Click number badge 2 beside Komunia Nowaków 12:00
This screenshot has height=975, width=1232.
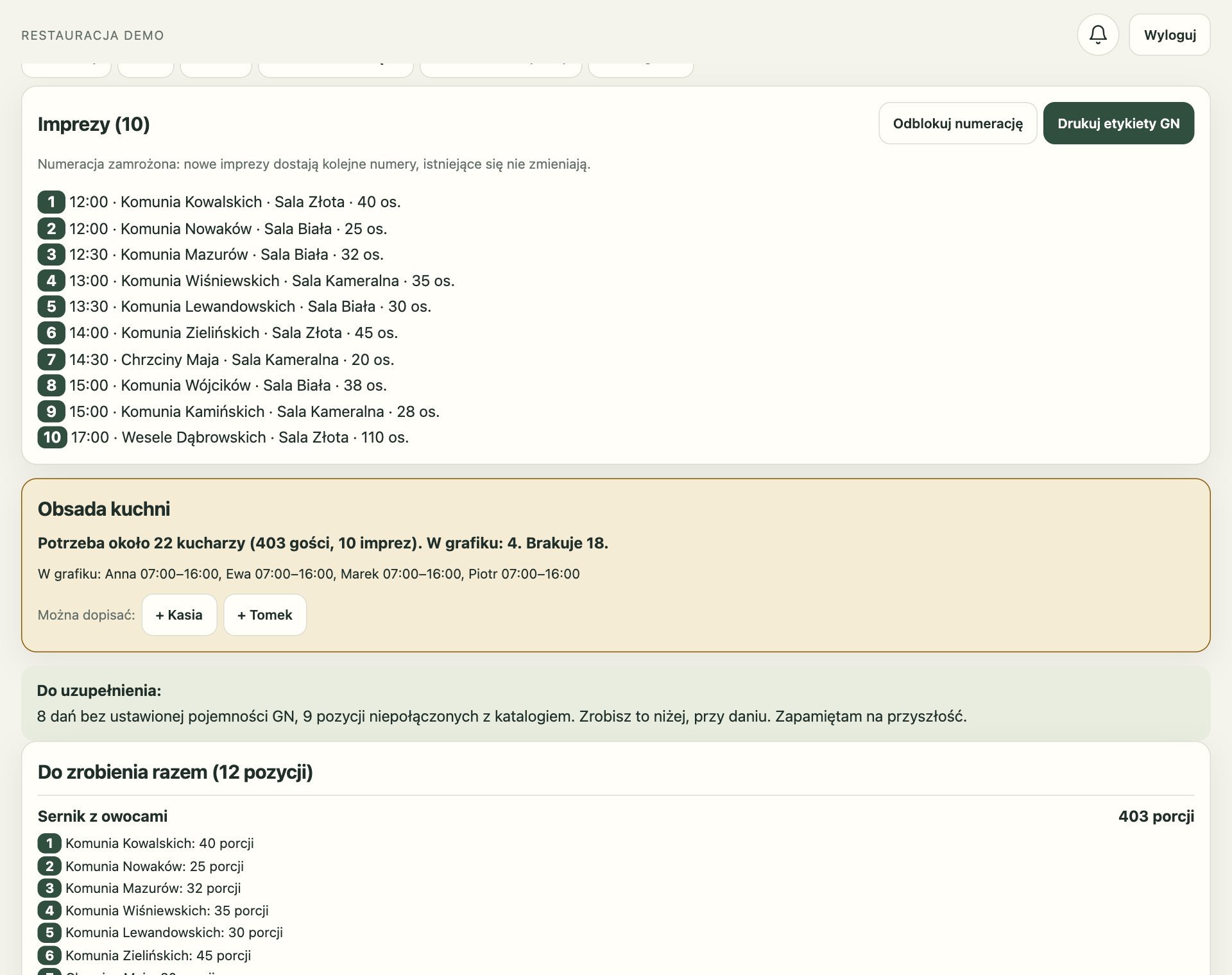[x=51, y=228]
